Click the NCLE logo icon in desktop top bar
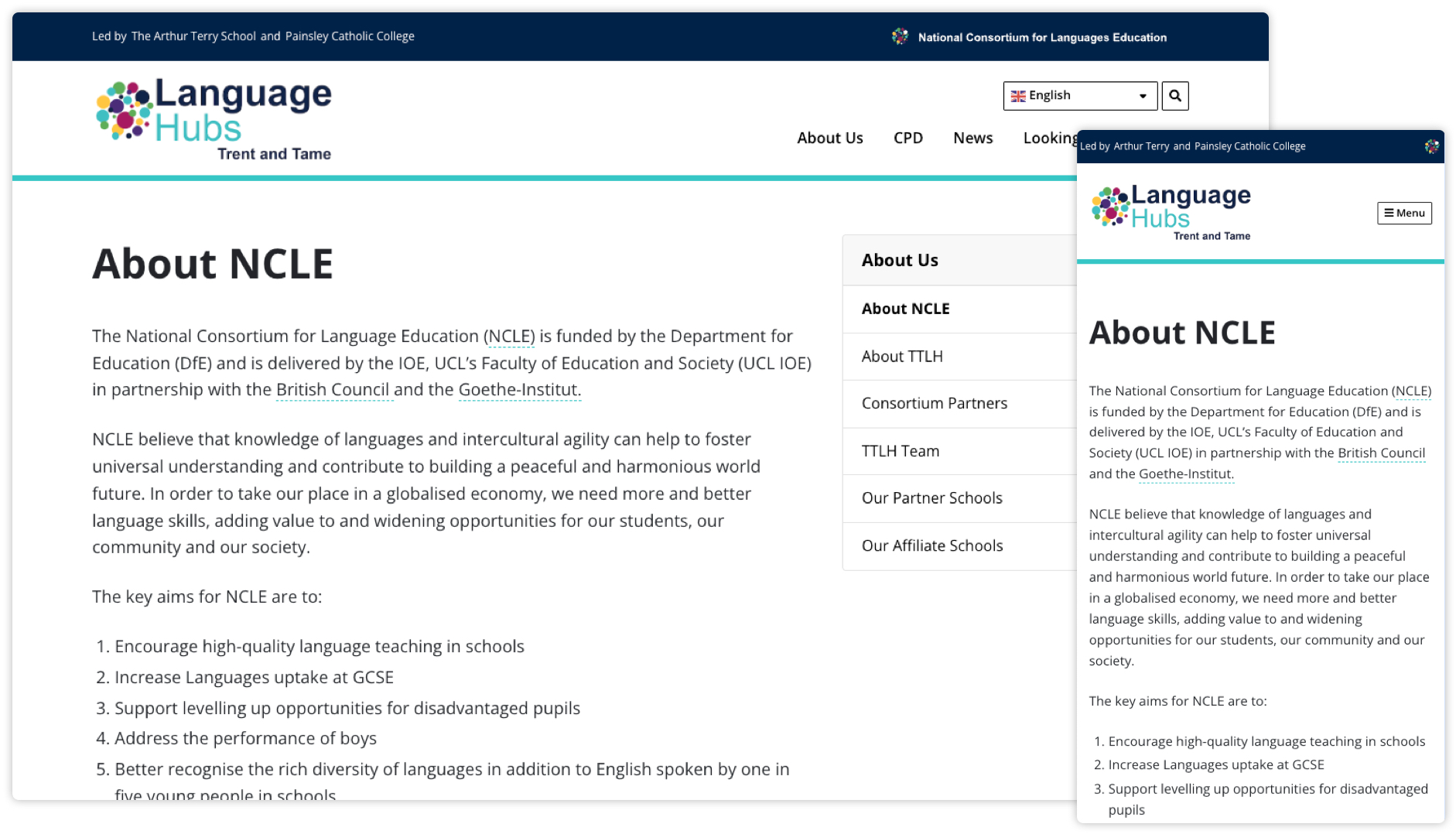The width and height of the screenshot is (1456, 834). coord(900,36)
